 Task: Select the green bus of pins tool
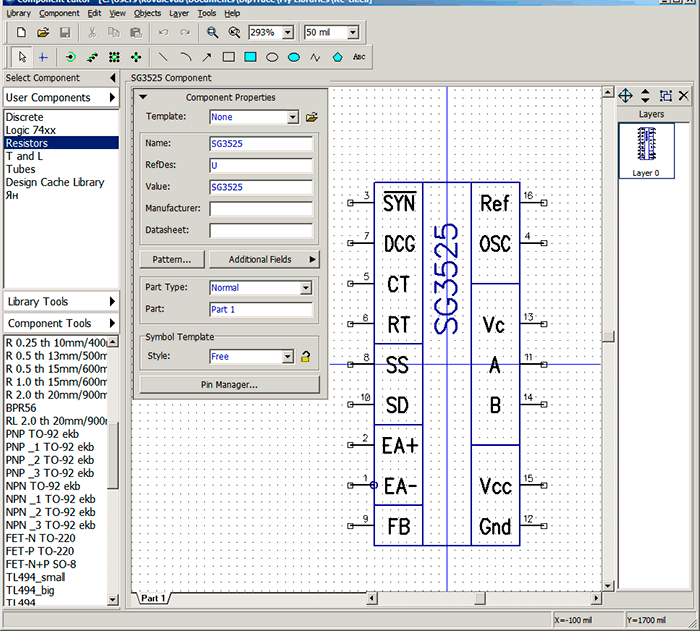point(92,57)
